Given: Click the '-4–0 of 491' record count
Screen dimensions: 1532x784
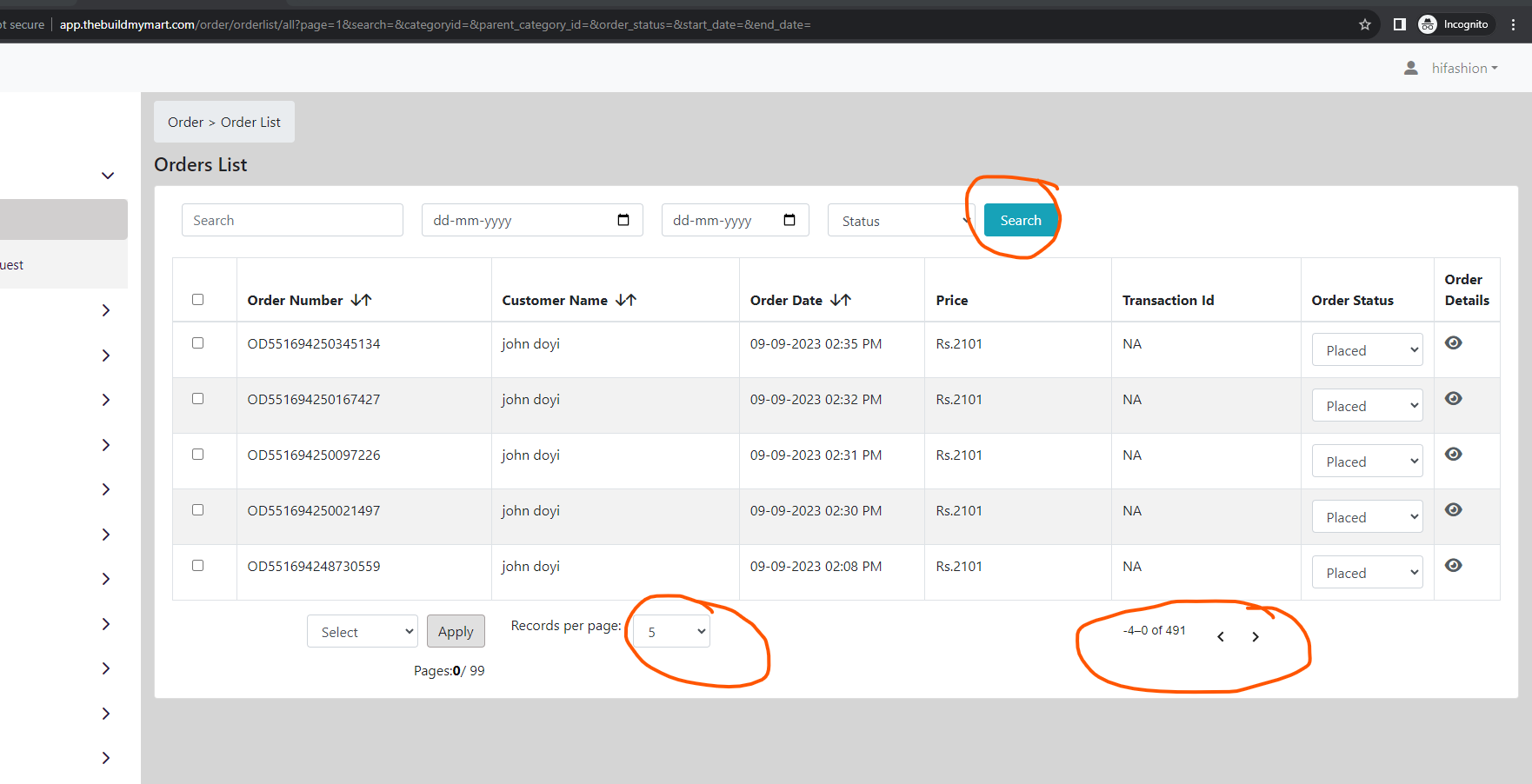Looking at the screenshot, I should 1154,630.
